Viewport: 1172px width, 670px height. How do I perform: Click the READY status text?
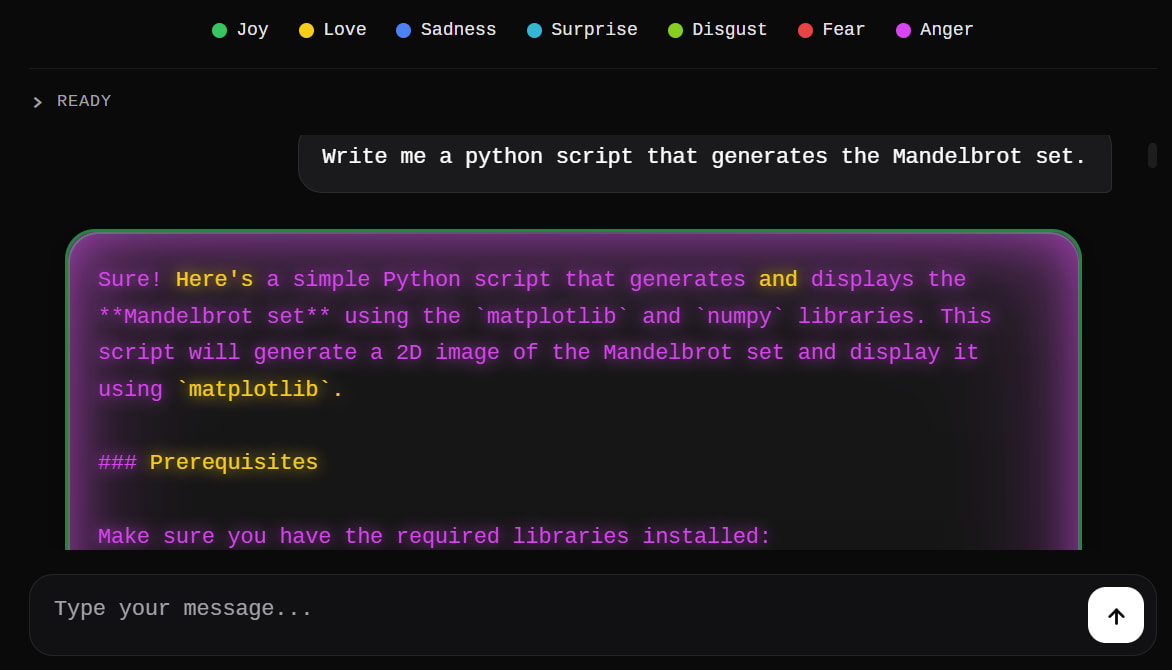click(x=84, y=101)
